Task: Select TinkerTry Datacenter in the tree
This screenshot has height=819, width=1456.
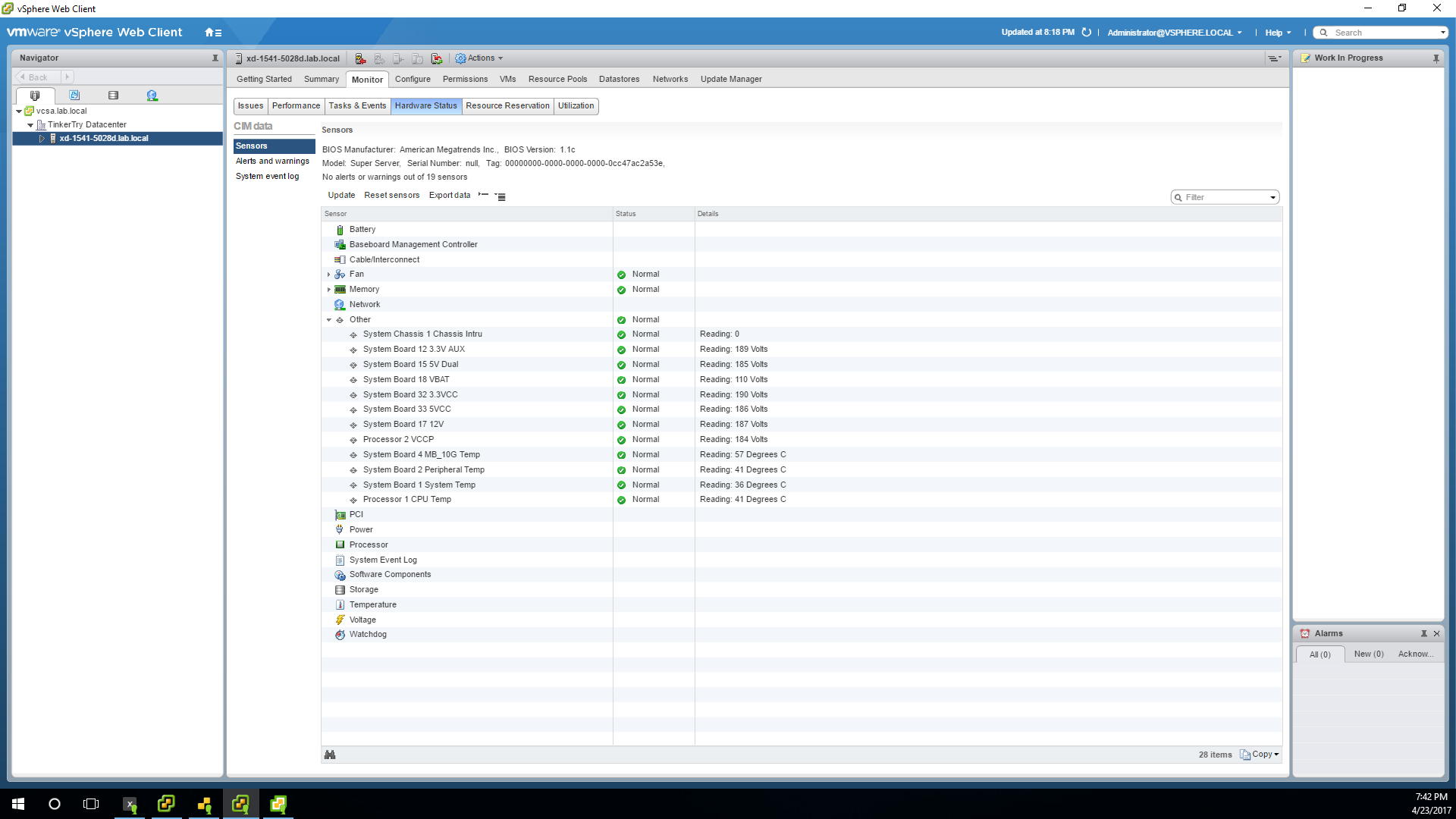Action: (86, 125)
